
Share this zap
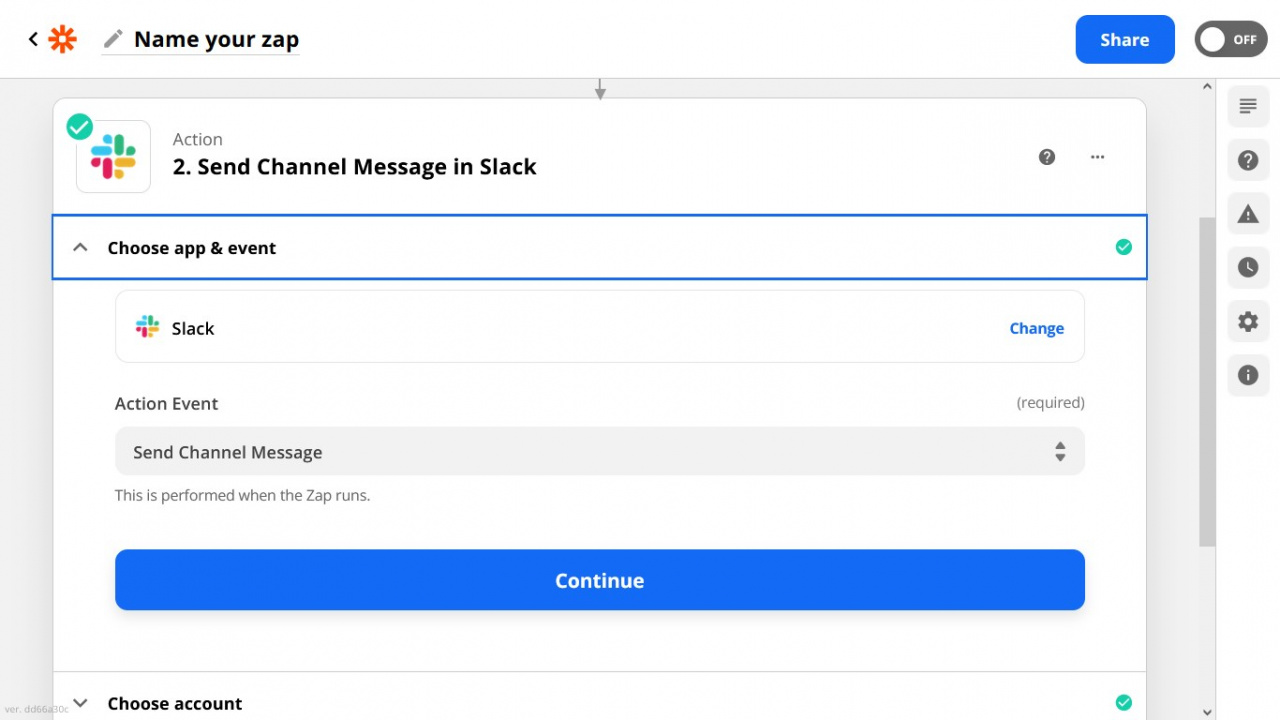(1125, 40)
